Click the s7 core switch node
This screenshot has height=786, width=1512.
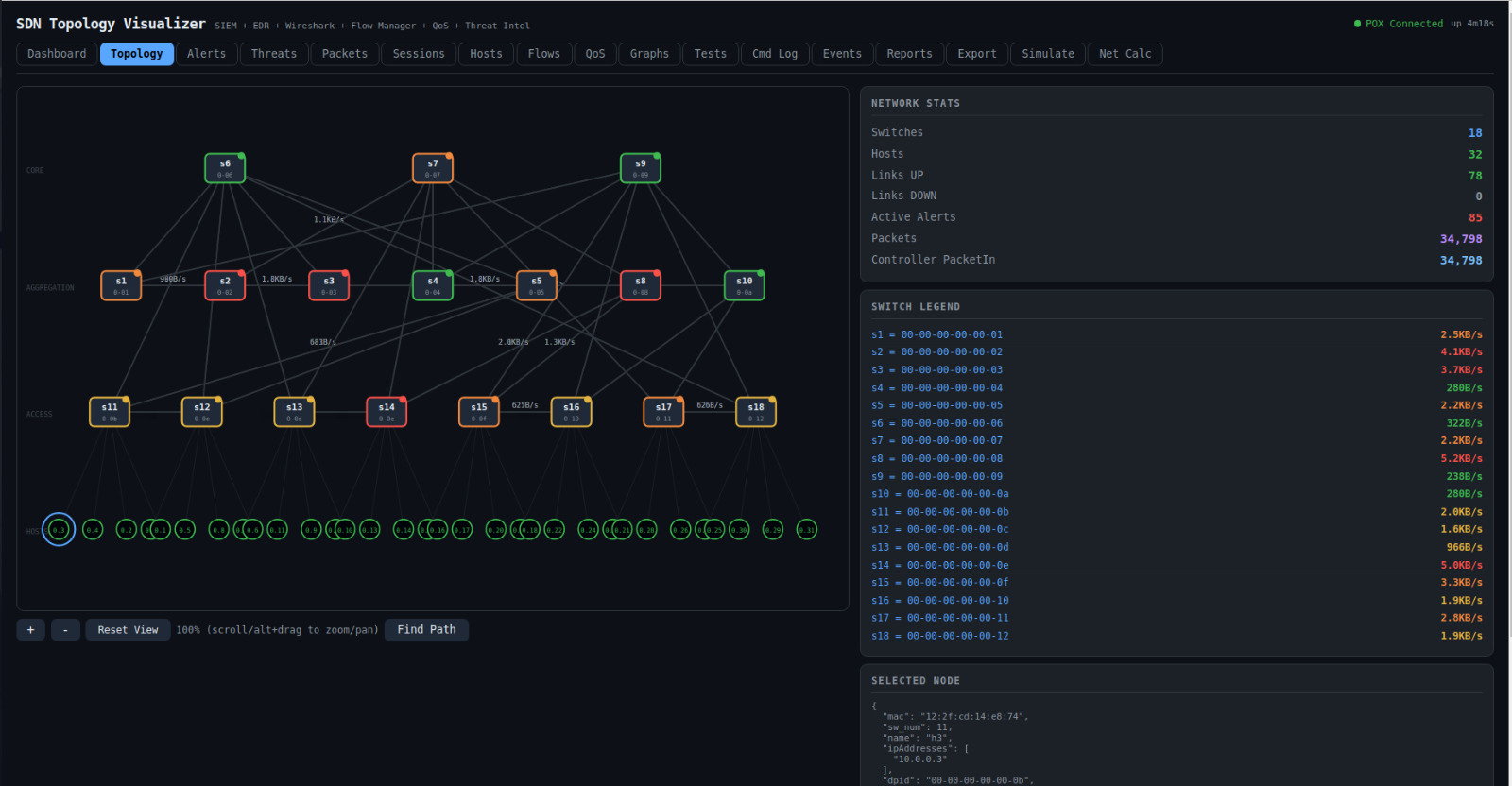click(x=433, y=168)
